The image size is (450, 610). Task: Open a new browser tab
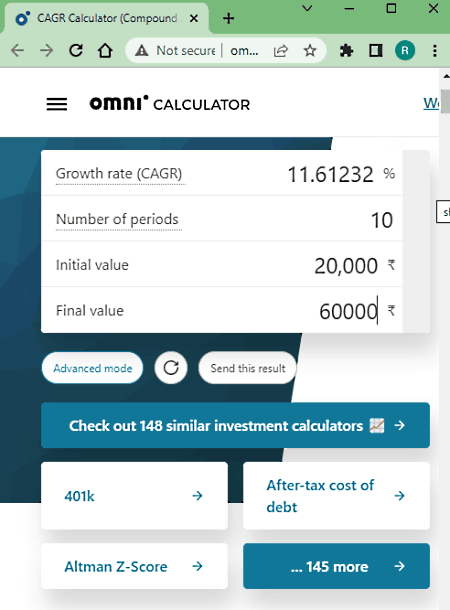click(x=228, y=18)
